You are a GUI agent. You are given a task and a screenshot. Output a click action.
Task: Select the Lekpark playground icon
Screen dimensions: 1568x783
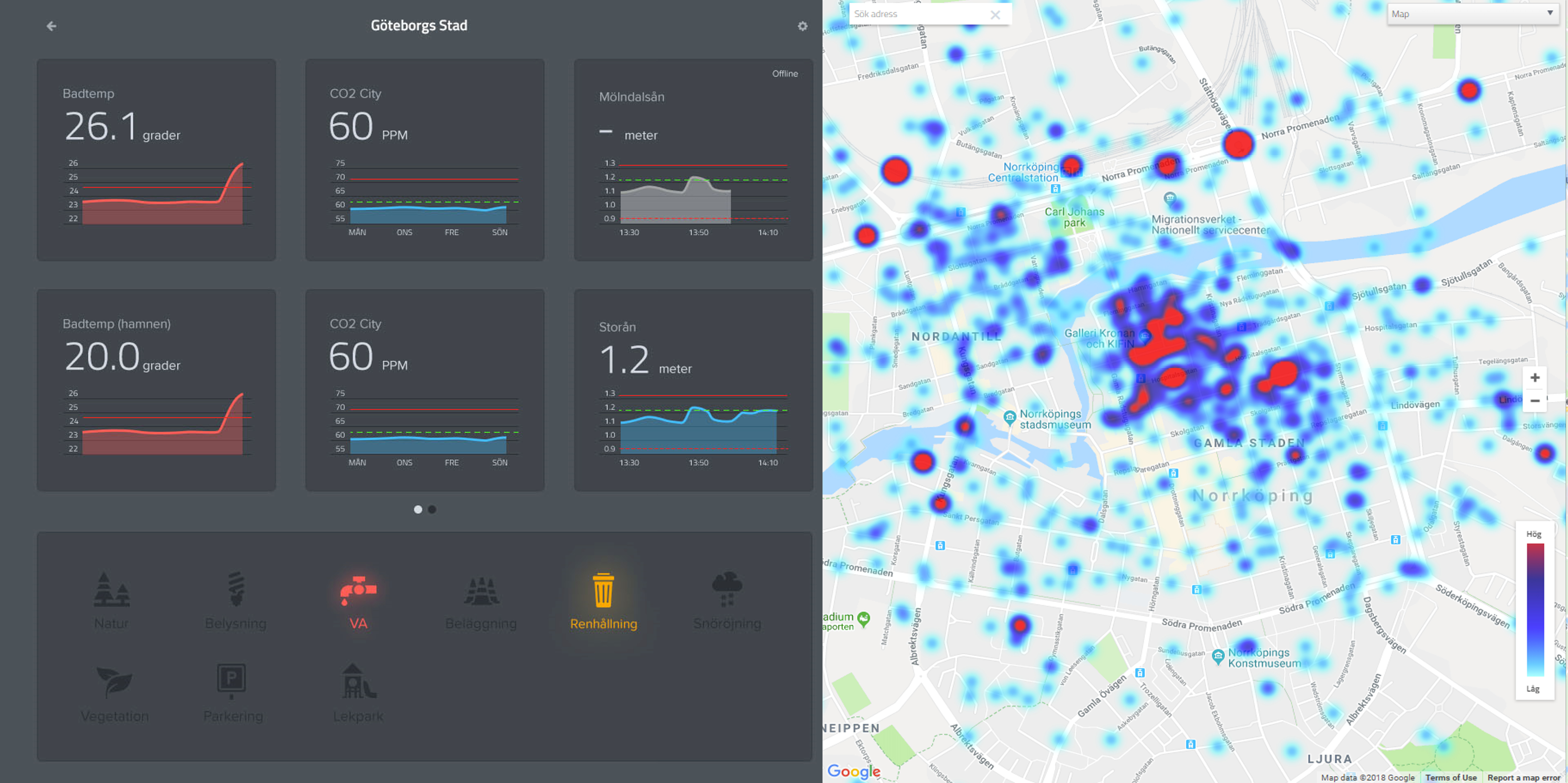[359, 681]
